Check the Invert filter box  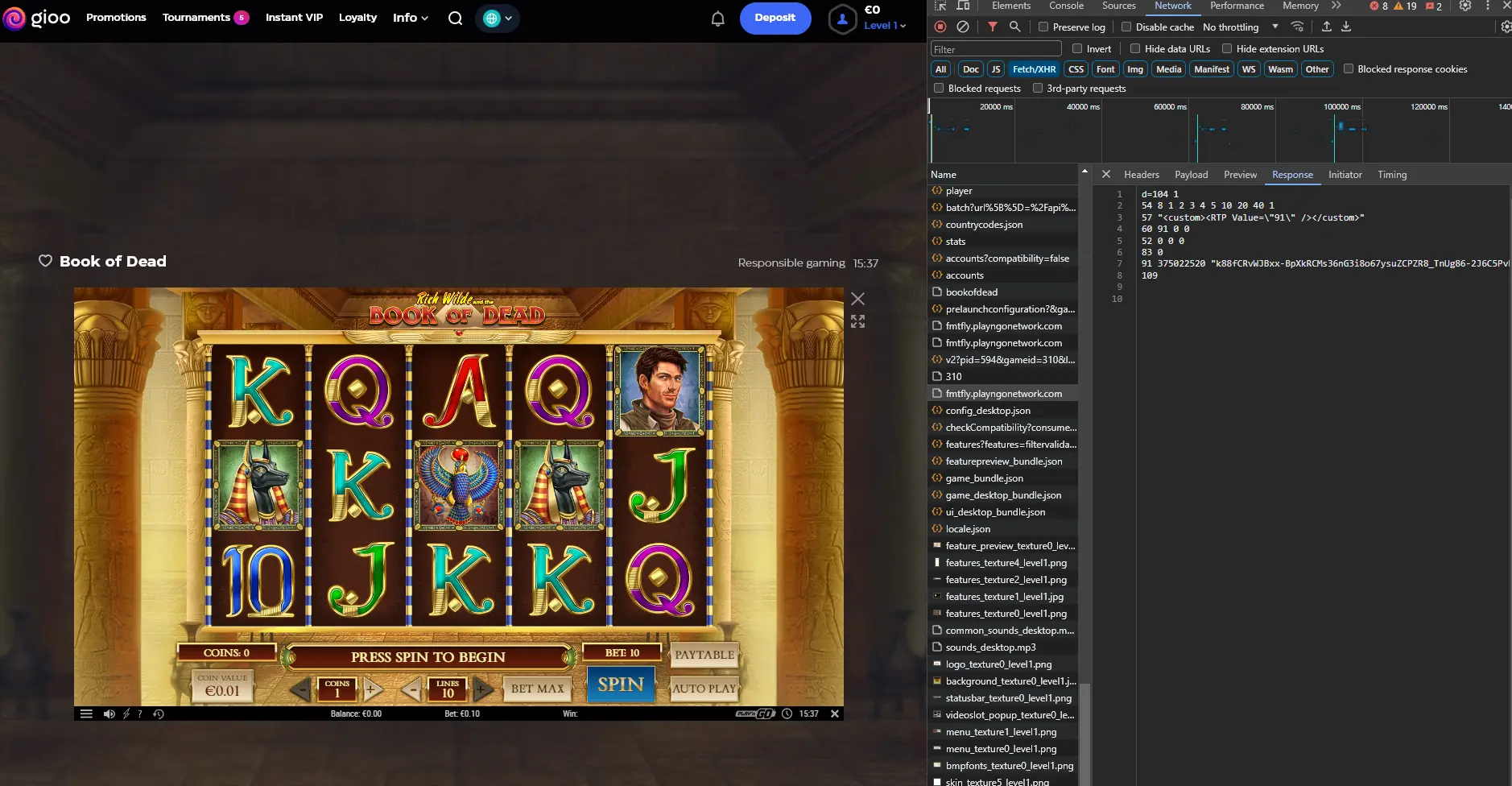[x=1077, y=48]
